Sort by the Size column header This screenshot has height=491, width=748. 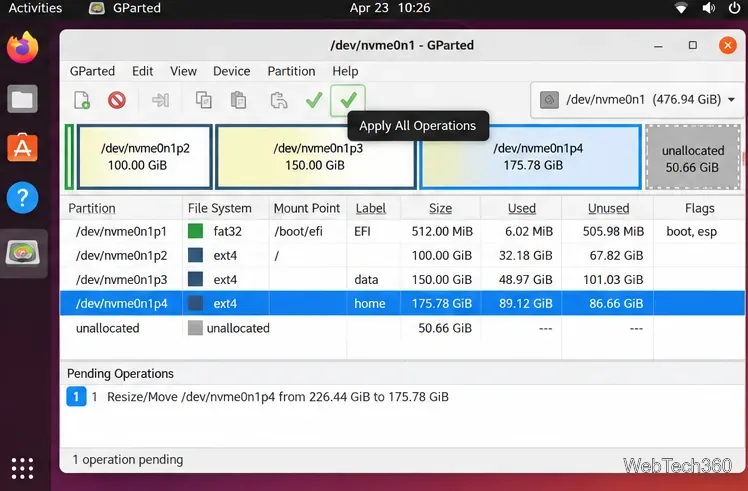440,209
